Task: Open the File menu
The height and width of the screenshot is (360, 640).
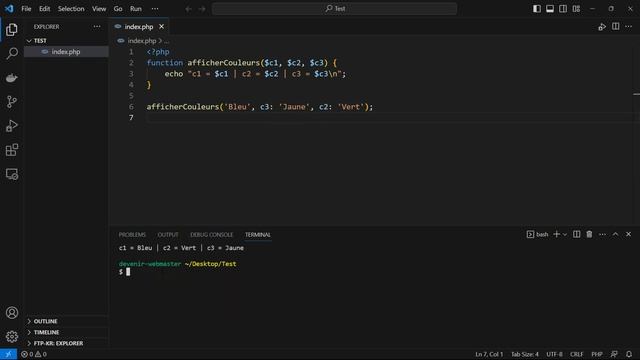Action: tap(26, 9)
